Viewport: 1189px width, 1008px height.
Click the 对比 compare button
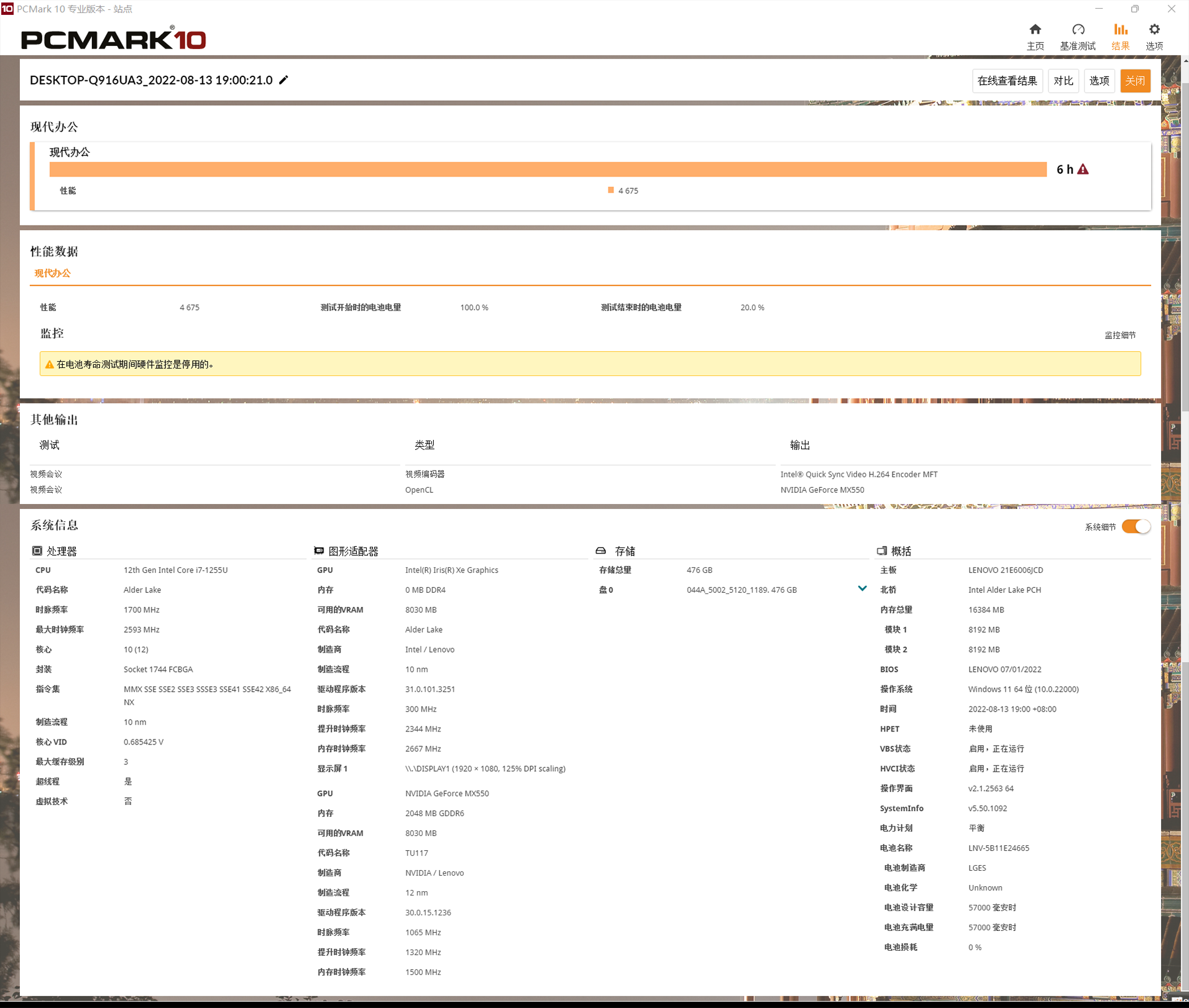[1063, 81]
